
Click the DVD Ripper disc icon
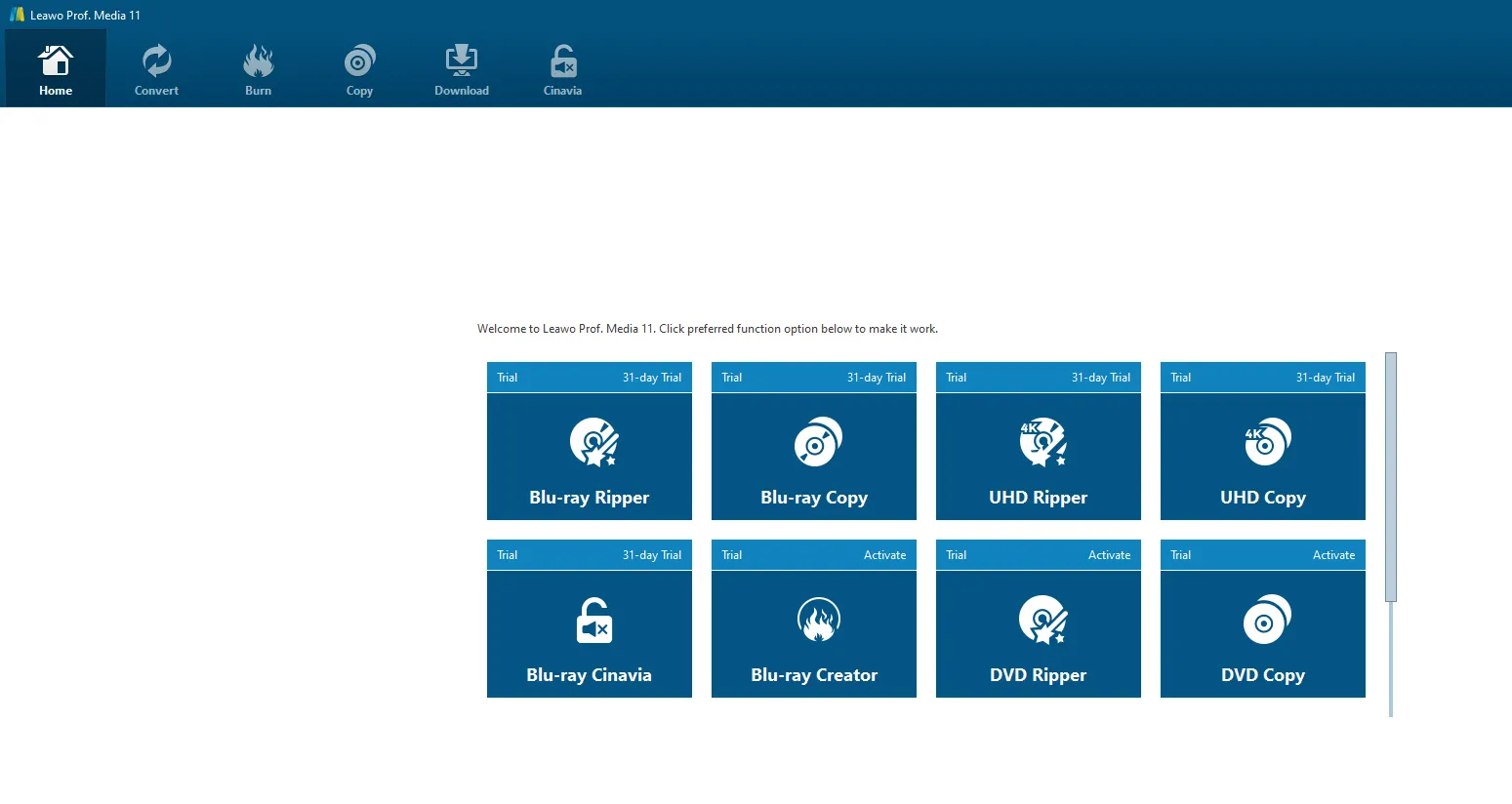pos(1042,620)
